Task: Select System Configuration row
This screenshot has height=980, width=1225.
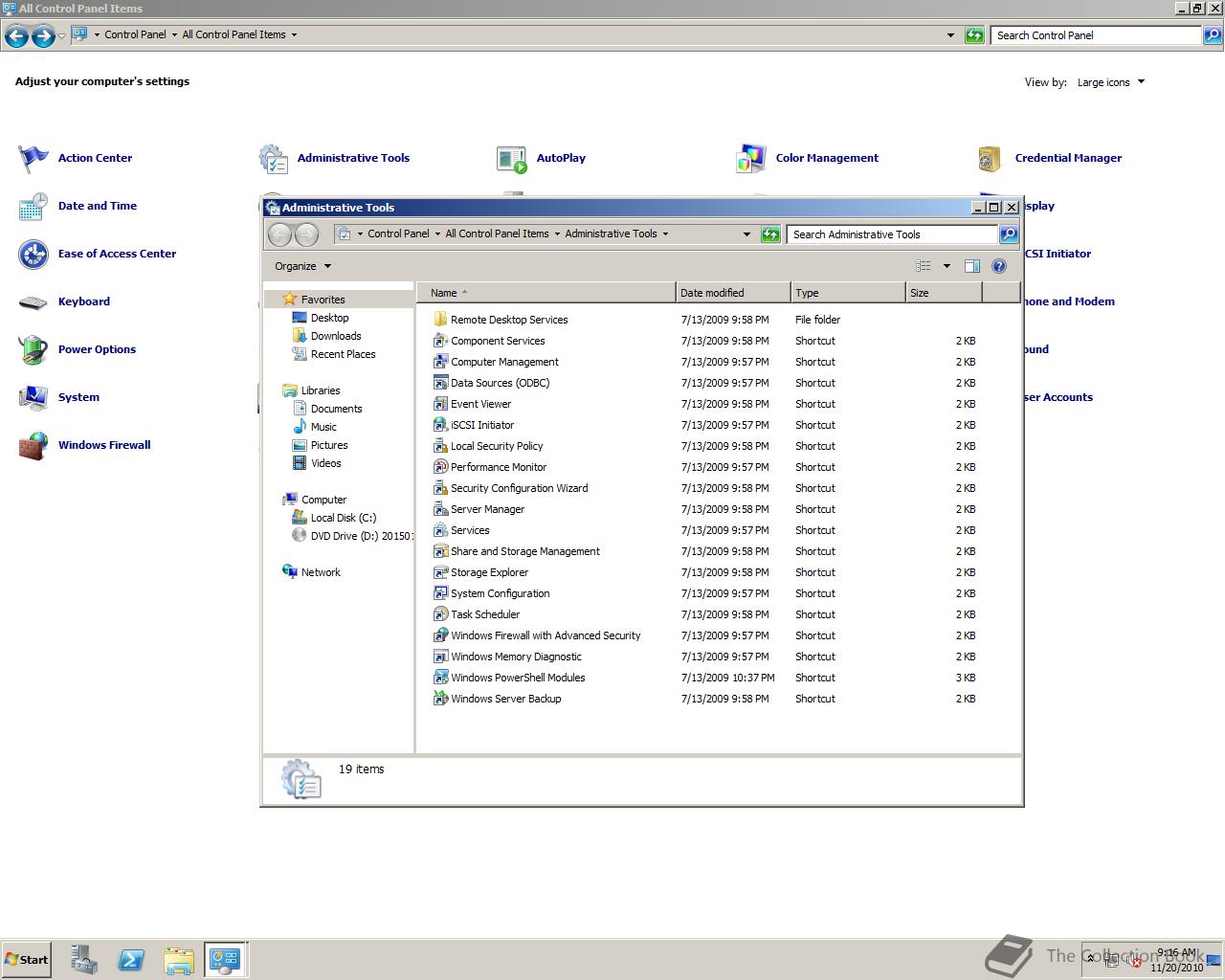Action: [x=704, y=593]
